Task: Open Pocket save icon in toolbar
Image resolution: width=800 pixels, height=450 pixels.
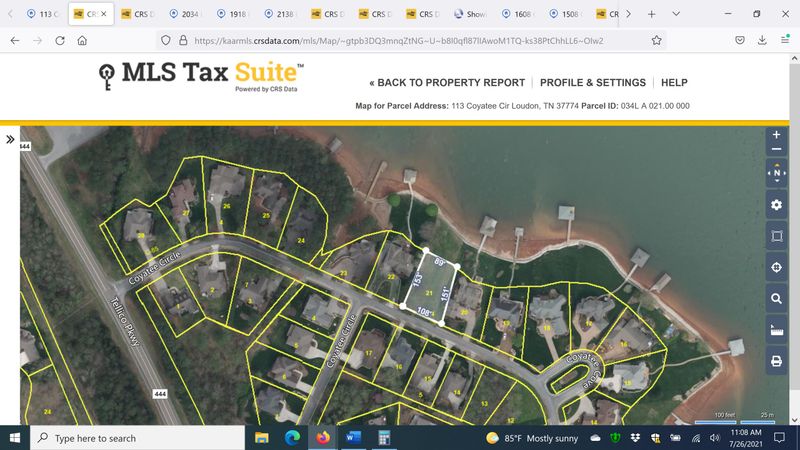Action: [740, 40]
